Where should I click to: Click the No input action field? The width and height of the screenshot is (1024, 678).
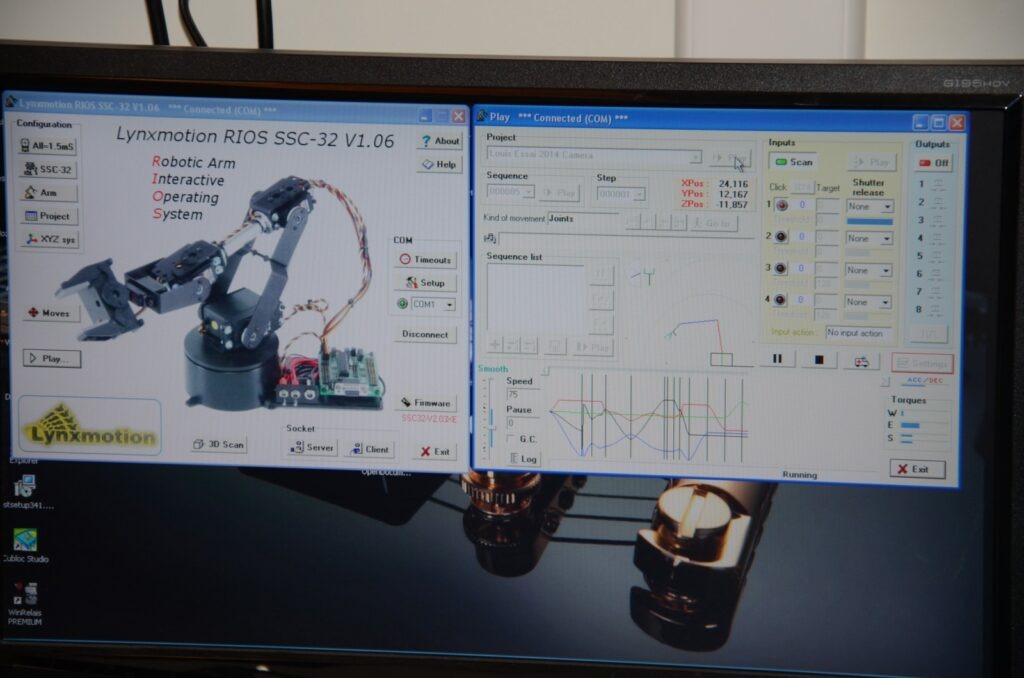click(x=857, y=333)
